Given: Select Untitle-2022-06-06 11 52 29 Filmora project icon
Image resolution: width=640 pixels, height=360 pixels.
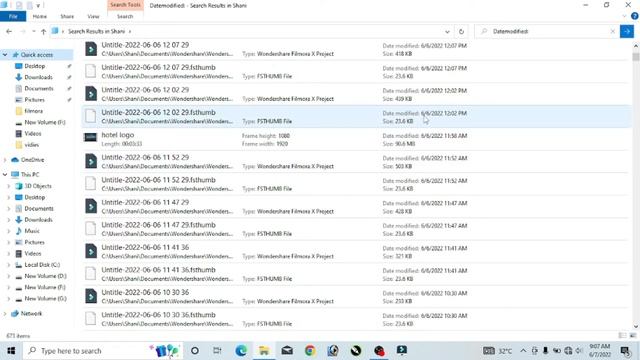Looking at the screenshot, I should tap(91, 161).
